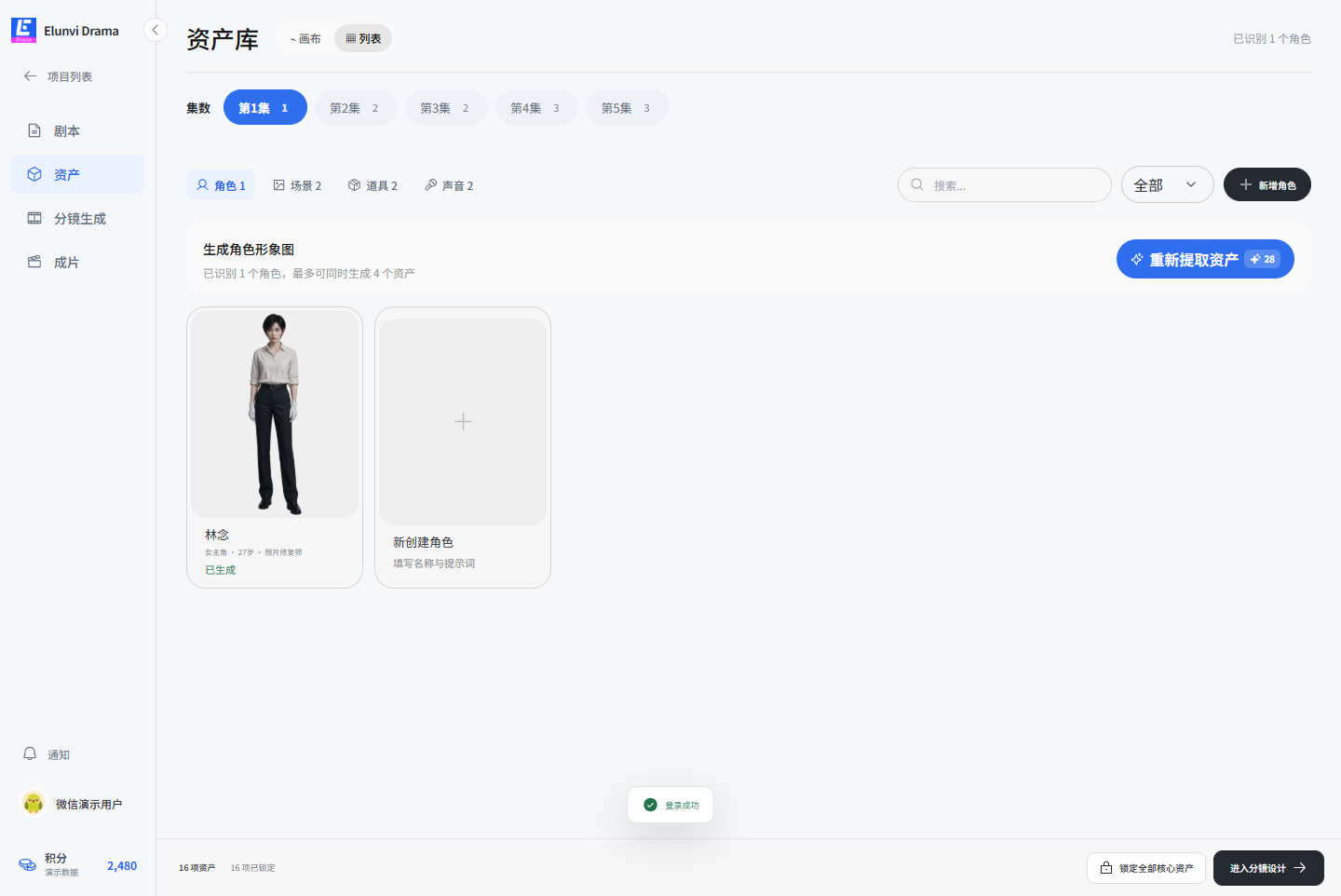Click the back arrow beside 项目列表
This screenshot has width=1341, height=896.
click(x=30, y=76)
